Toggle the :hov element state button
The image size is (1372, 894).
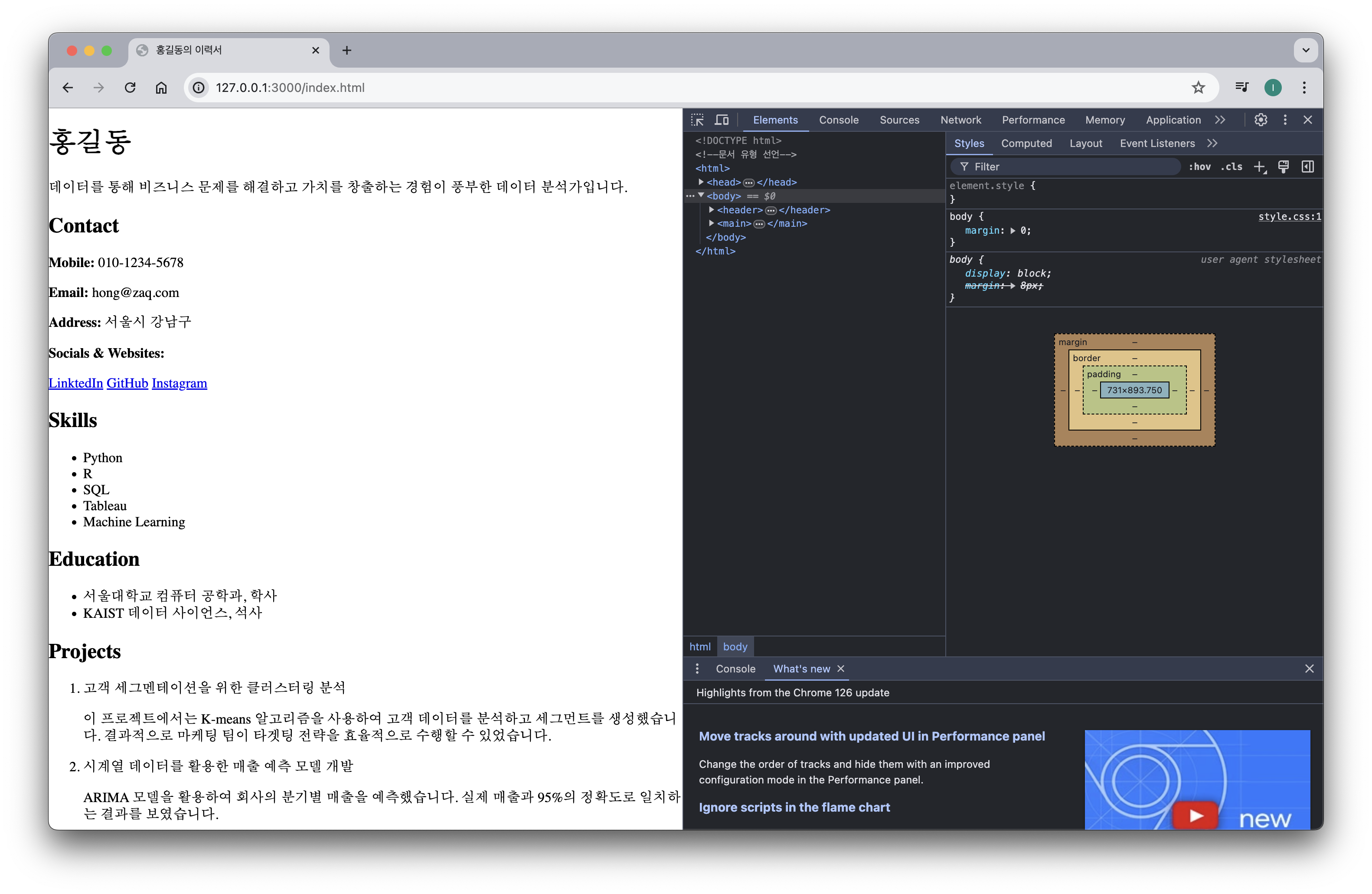pyautogui.click(x=1200, y=167)
